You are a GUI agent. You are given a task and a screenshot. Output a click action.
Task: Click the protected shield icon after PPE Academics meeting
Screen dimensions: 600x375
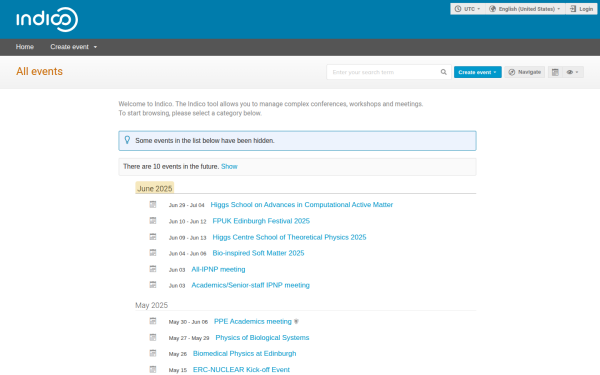tap(296, 322)
